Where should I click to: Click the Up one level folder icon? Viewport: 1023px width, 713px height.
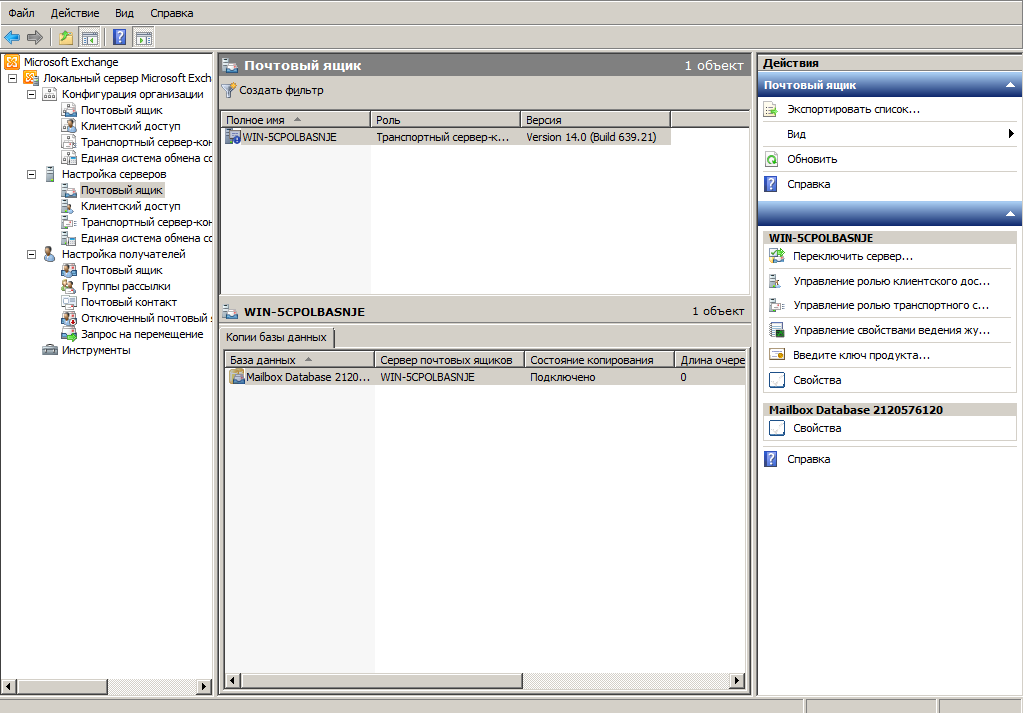click(66, 37)
